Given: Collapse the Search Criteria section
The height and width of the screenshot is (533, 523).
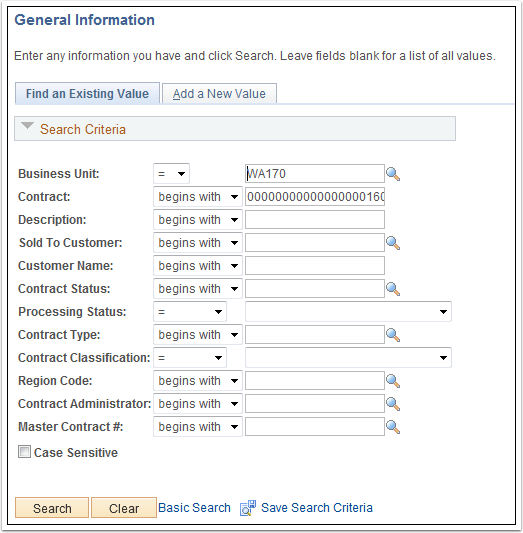Looking at the screenshot, I should click(x=27, y=126).
